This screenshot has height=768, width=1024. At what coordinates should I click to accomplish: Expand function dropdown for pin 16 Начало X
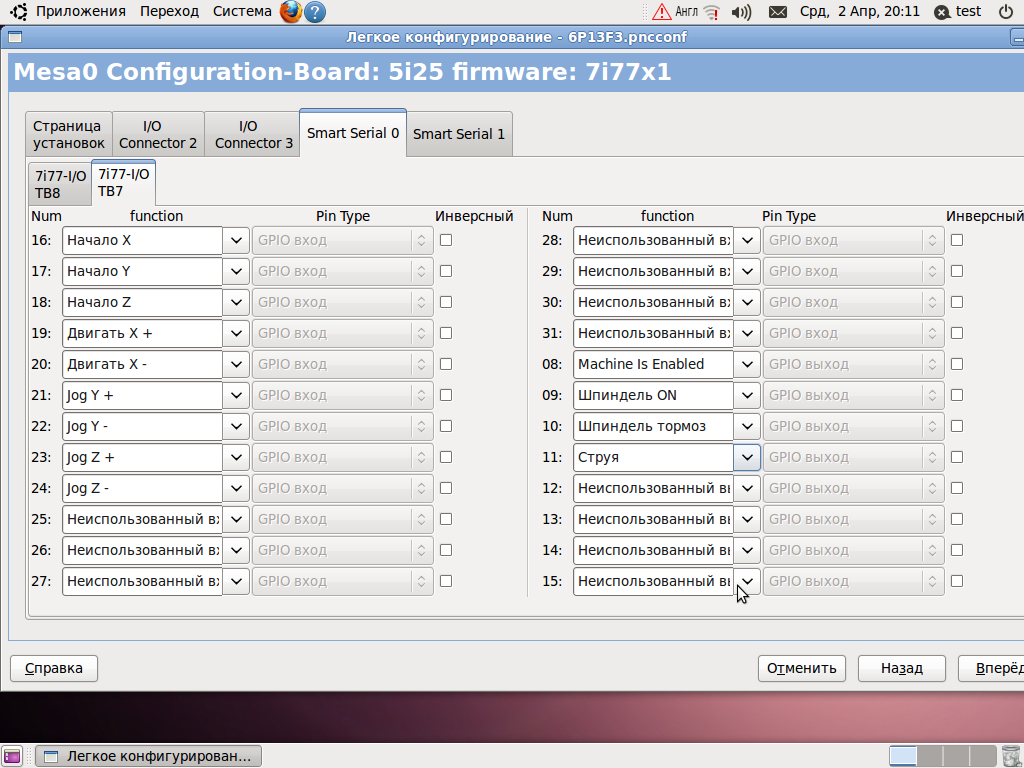pos(236,240)
